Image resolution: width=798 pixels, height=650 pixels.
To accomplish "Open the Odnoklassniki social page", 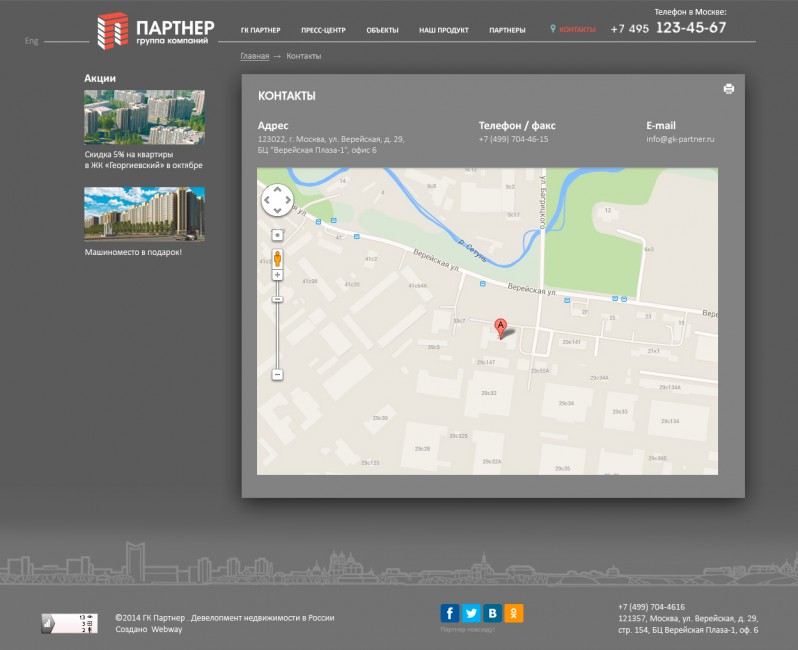I will coord(514,613).
